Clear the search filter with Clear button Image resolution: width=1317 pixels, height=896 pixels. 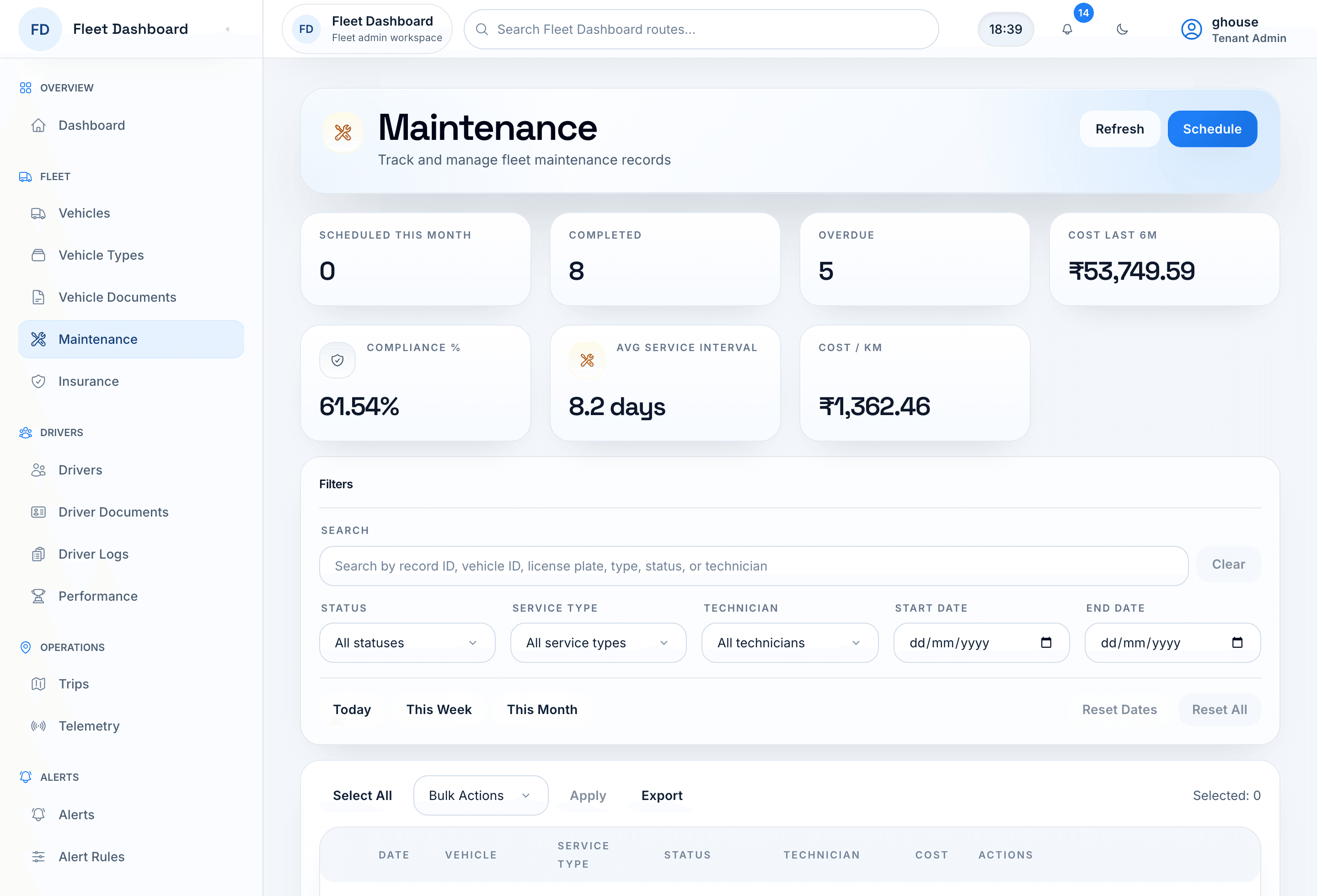point(1228,564)
